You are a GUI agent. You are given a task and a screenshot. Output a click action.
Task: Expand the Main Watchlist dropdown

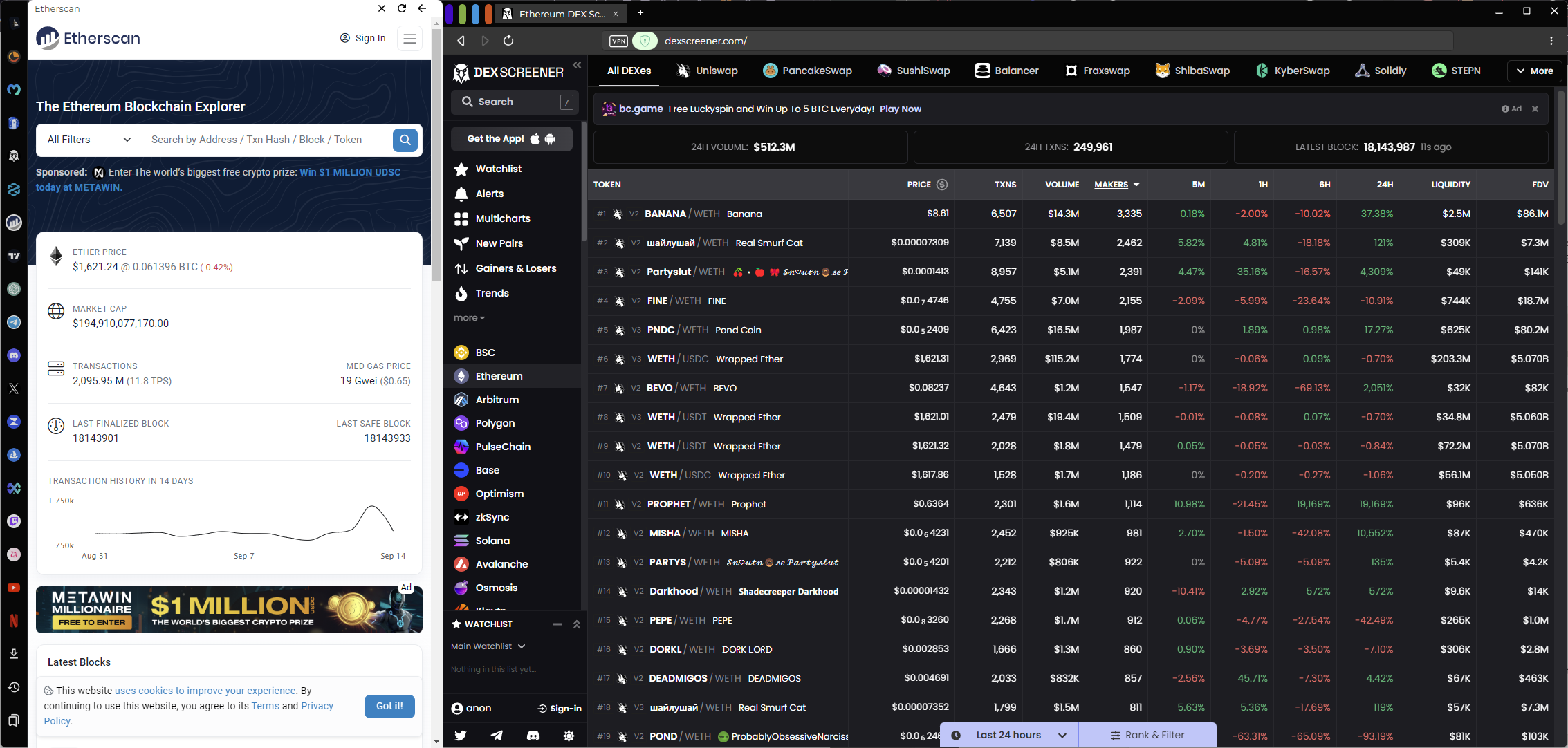click(x=488, y=646)
